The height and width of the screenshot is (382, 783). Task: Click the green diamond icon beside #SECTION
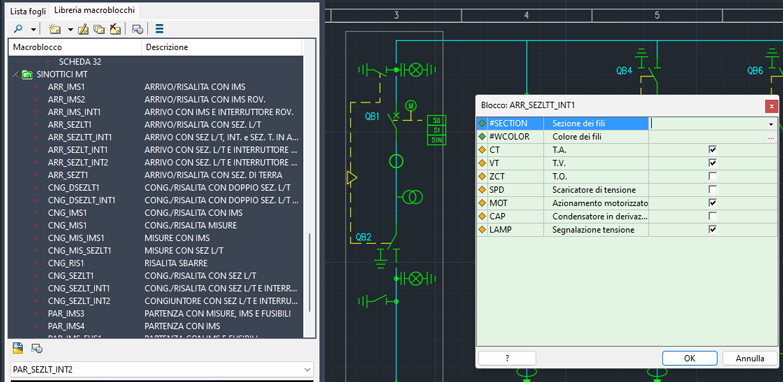(x=482, y=123)
